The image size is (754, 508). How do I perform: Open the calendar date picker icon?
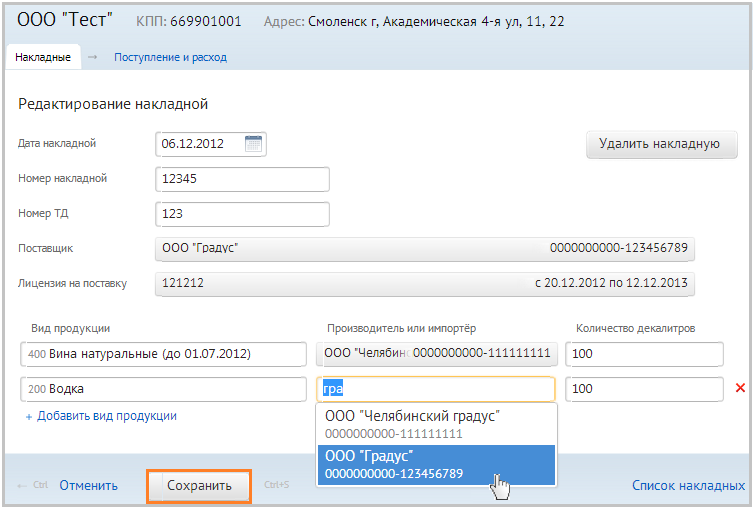point(253,144)
